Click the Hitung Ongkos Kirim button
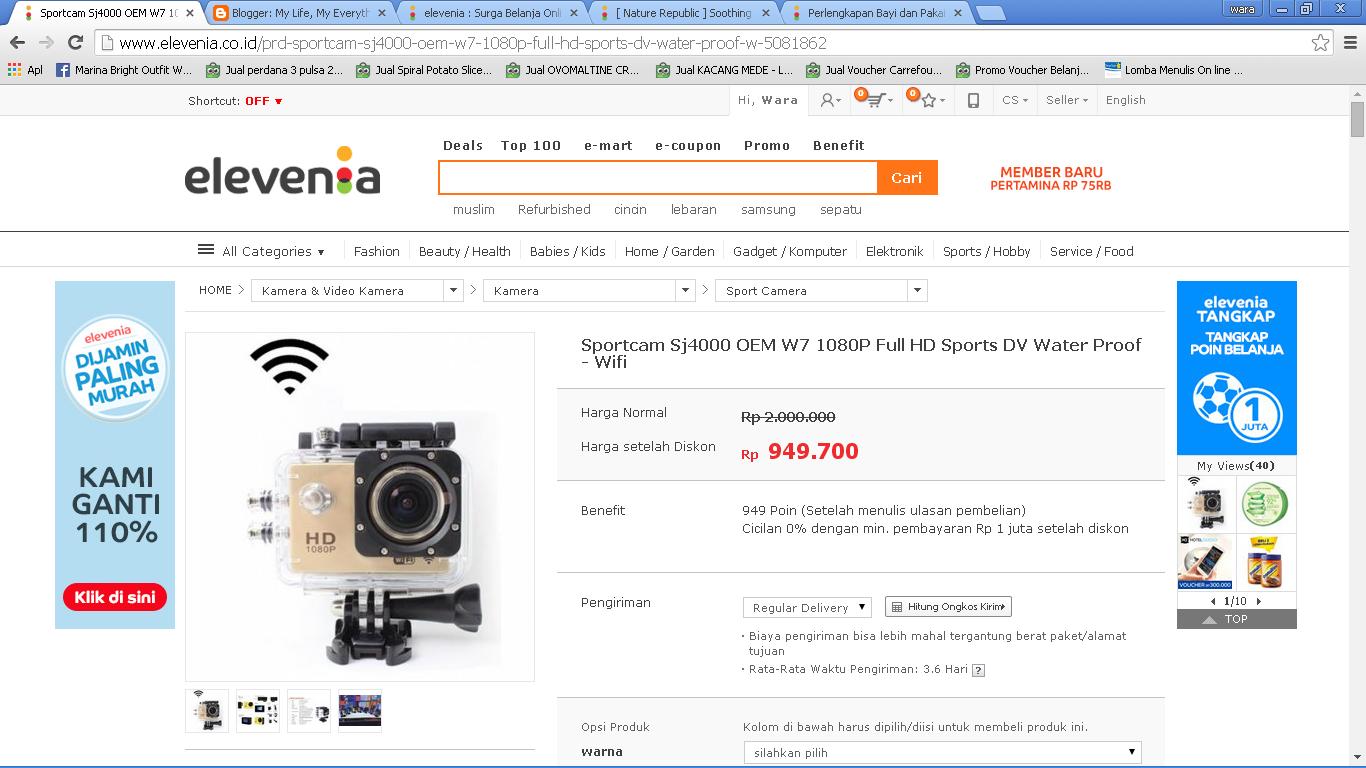The width and height of the screenshot is (1366, 768). pyautogui.click(x=948, y=607)
